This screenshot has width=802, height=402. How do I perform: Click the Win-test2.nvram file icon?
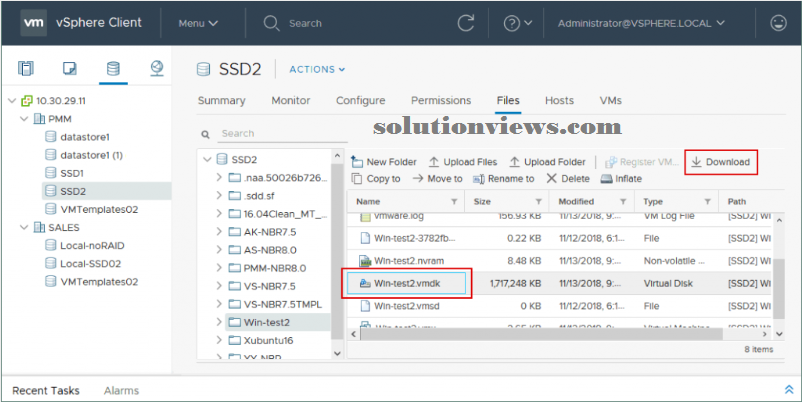pos(365,261)
